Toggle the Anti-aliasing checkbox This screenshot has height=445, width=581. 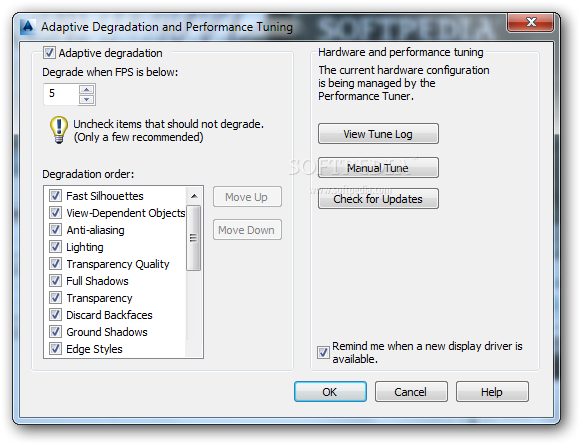(x=55, y=230)
